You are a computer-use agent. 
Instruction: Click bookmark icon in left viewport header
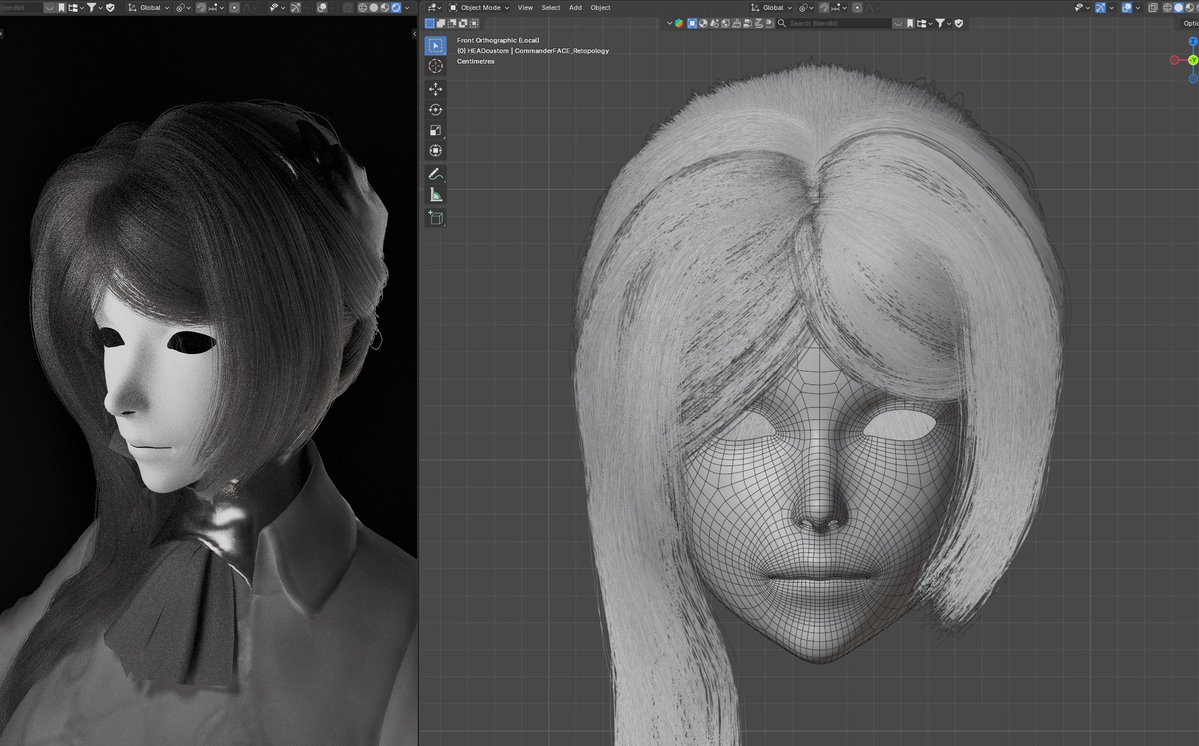(61, 8)
